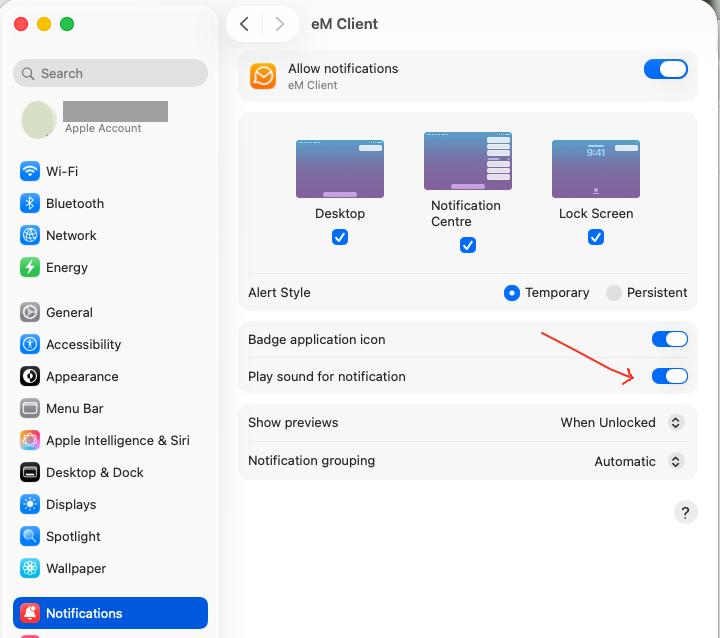Disable the Allow notifications switch

coord(666,69)
